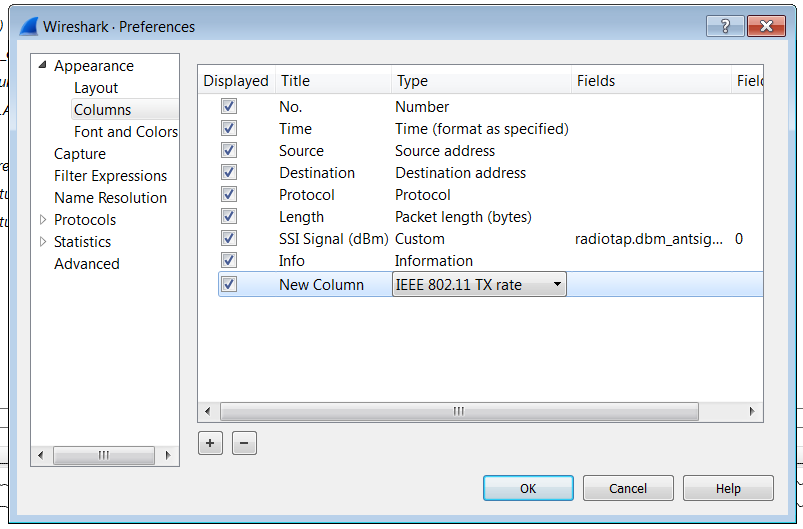
Task: Click the Fields column header
Action: (651, 81)
